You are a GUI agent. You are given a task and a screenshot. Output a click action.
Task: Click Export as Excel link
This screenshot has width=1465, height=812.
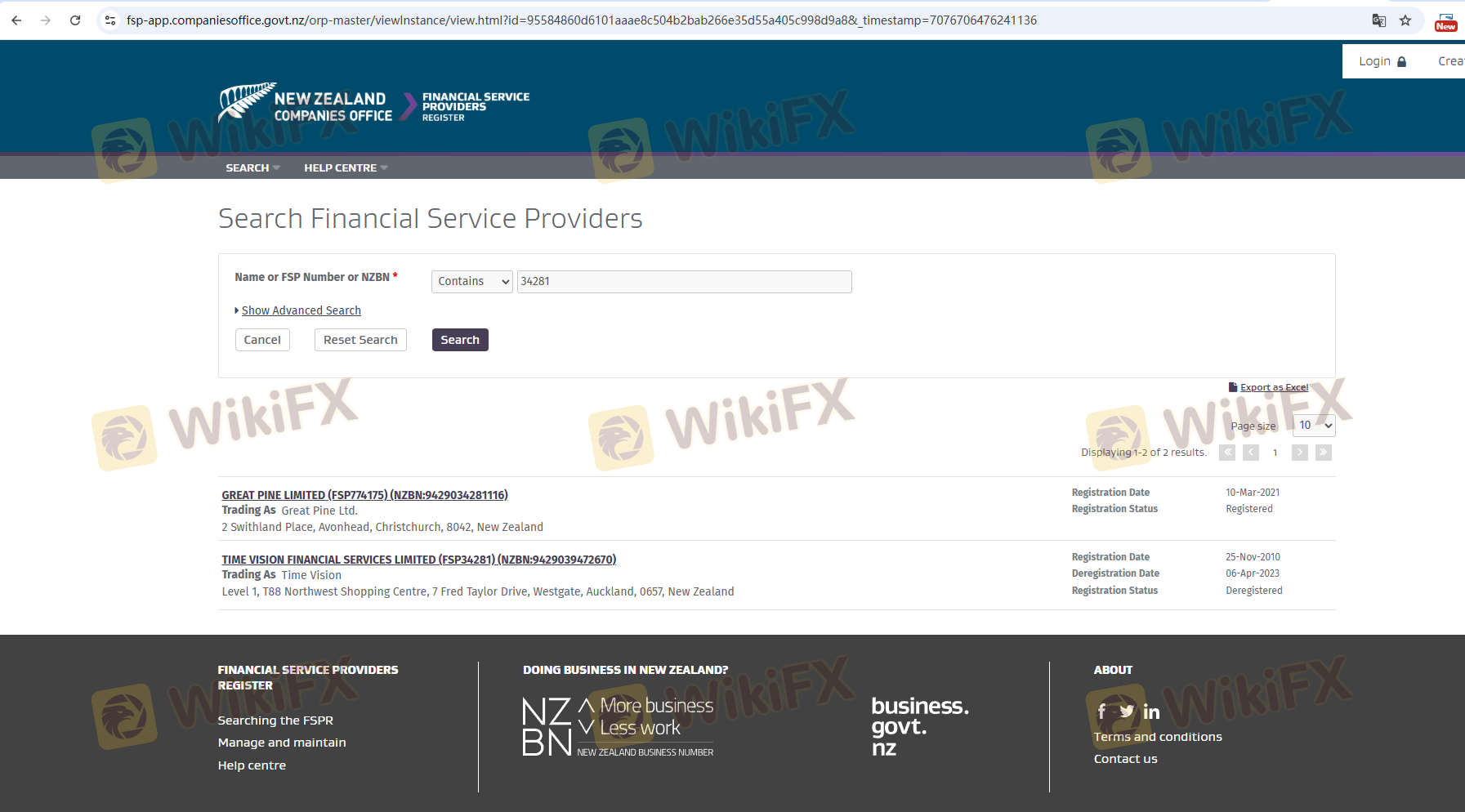coord(1274,387)
